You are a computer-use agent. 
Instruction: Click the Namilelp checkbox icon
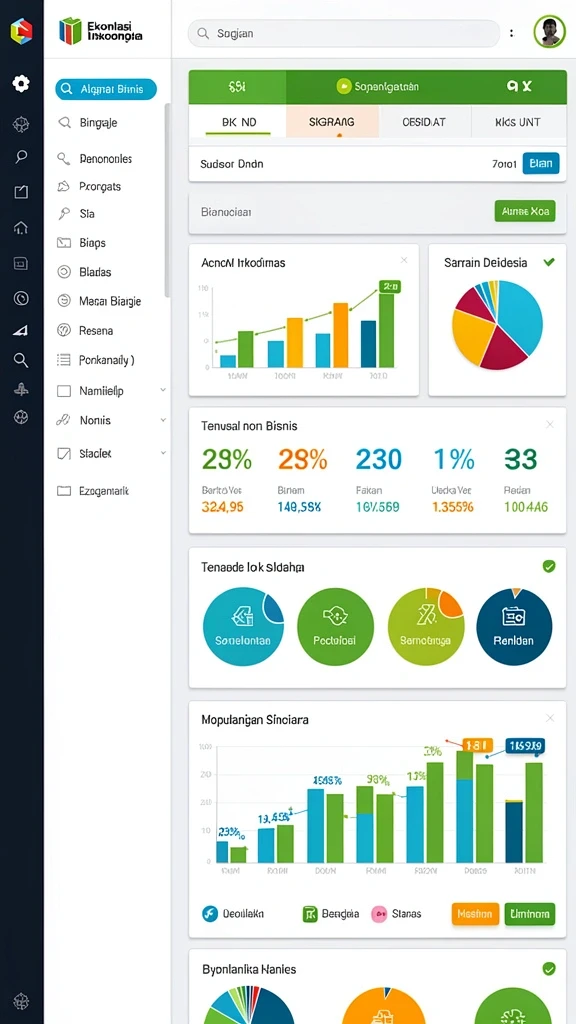(64, 391)
